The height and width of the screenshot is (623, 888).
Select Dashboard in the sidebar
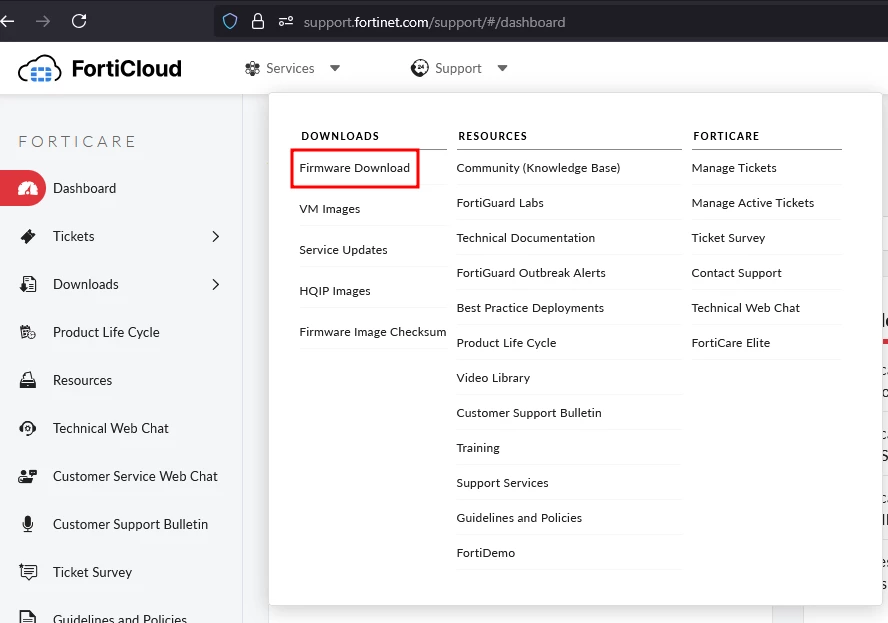tap(84, 189)
